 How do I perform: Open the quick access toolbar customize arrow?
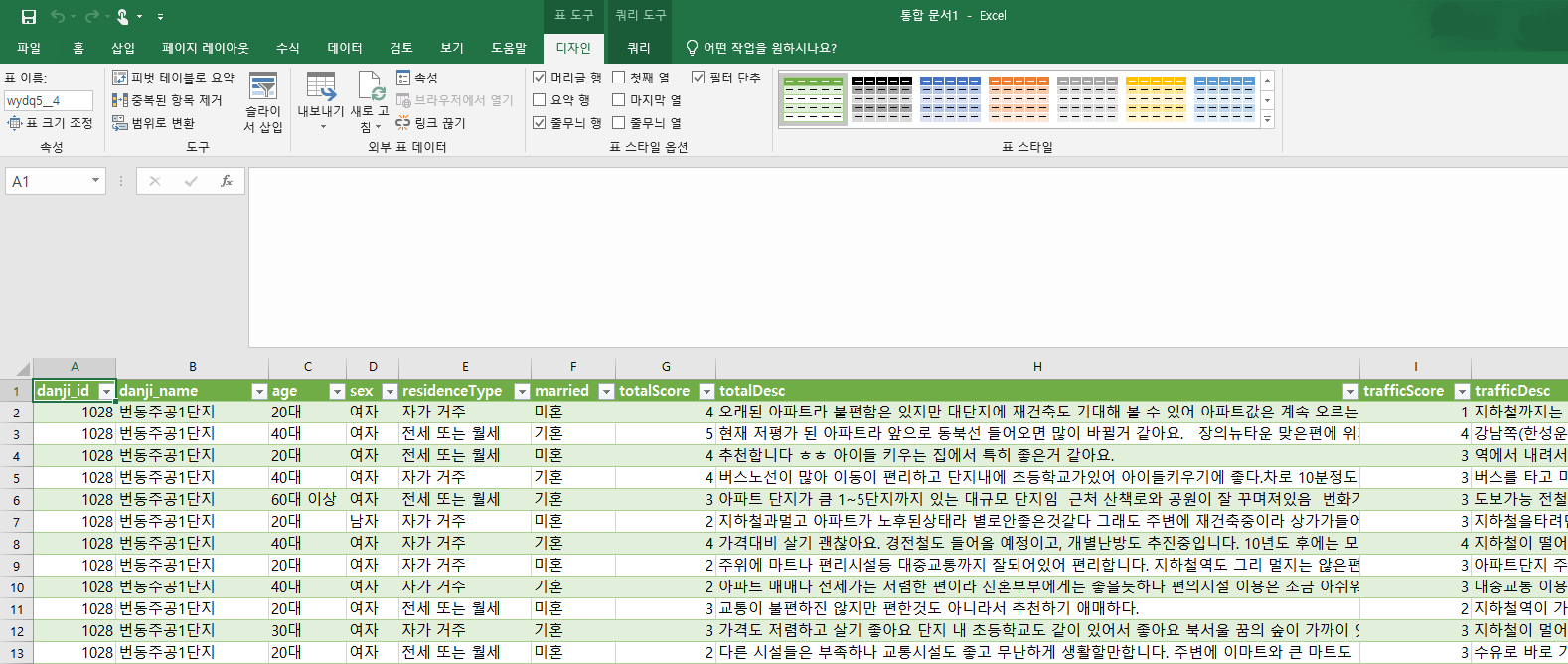tap(161, 17)
